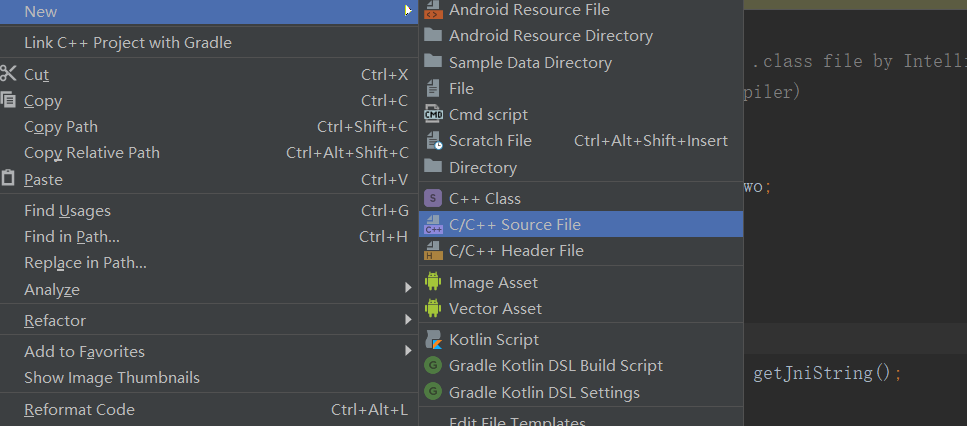Select Copy from the context menu
Viewport: 967px width, 426px height.
click(x=209, y=100)
